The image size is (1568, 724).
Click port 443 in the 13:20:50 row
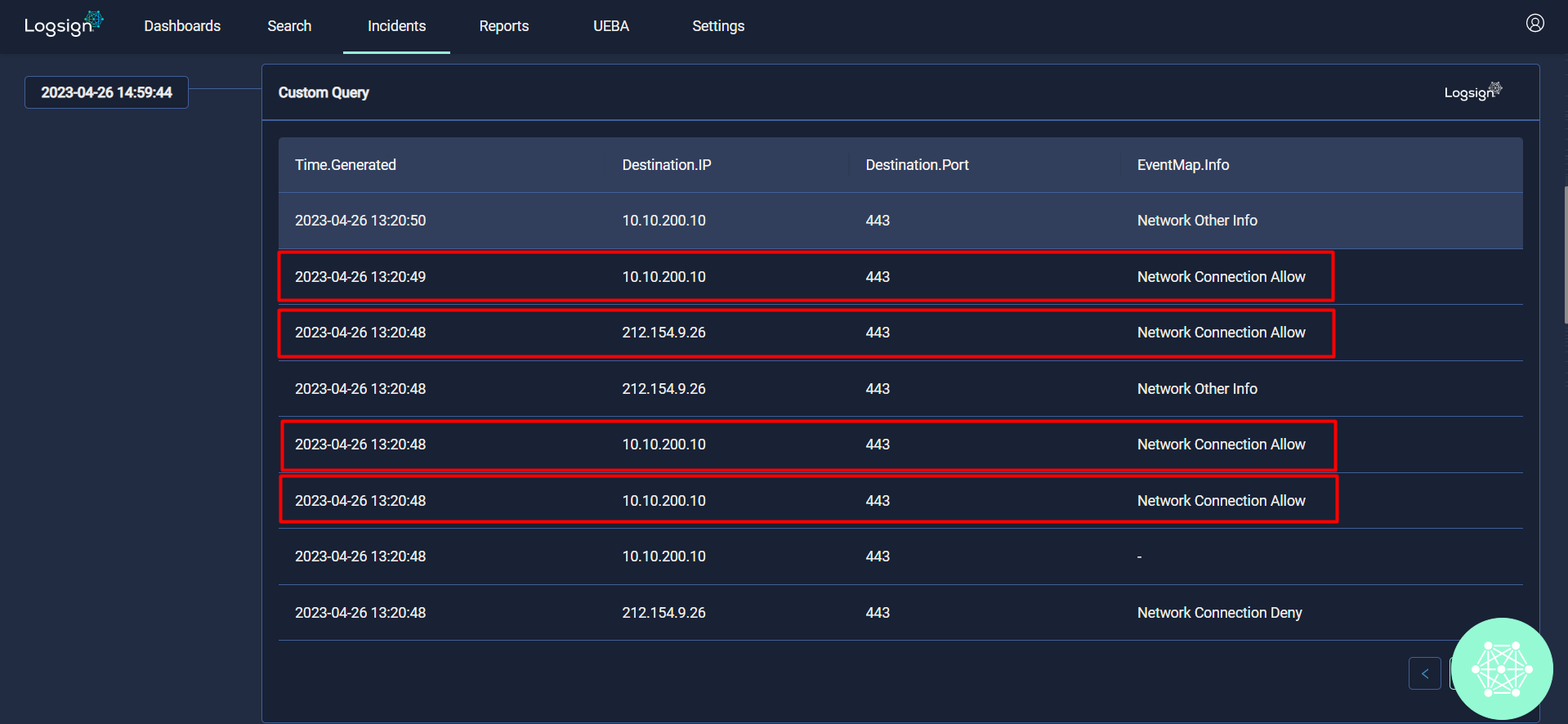(x=878, y=221)
